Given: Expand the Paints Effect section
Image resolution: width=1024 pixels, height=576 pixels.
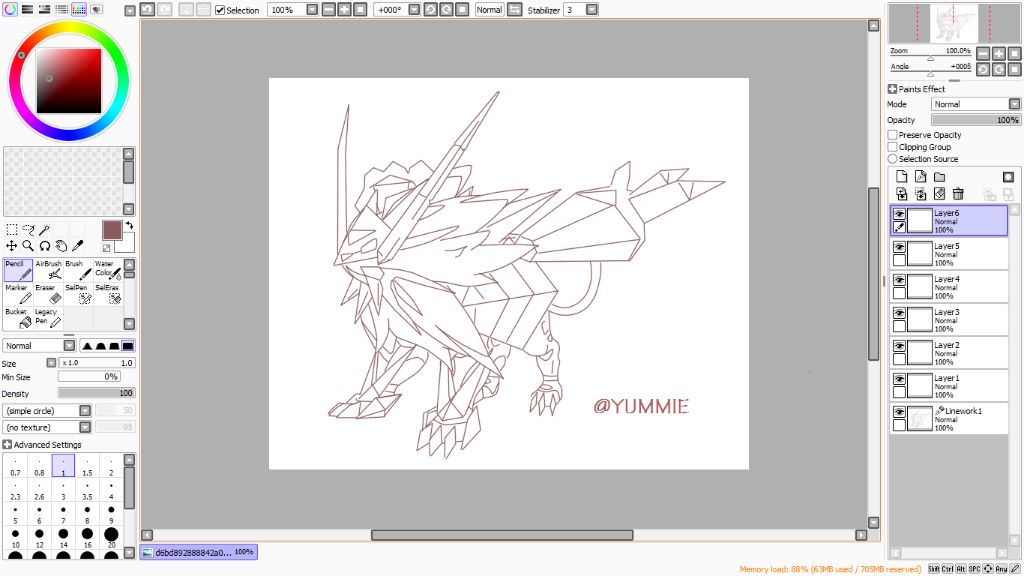Looking at the screenshot, I should 892,89.
